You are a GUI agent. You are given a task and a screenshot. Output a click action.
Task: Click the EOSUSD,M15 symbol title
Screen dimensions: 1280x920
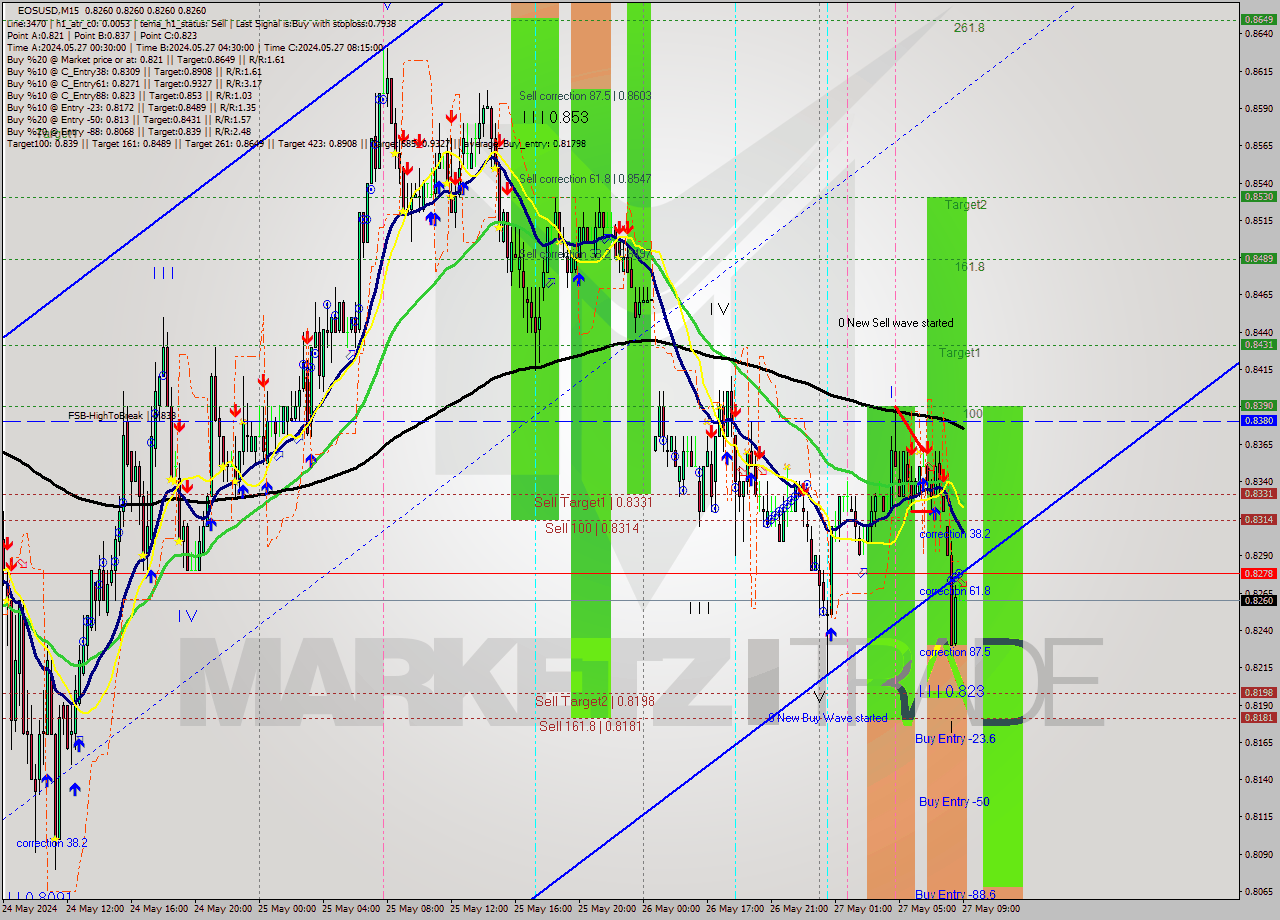click(50, 10)
